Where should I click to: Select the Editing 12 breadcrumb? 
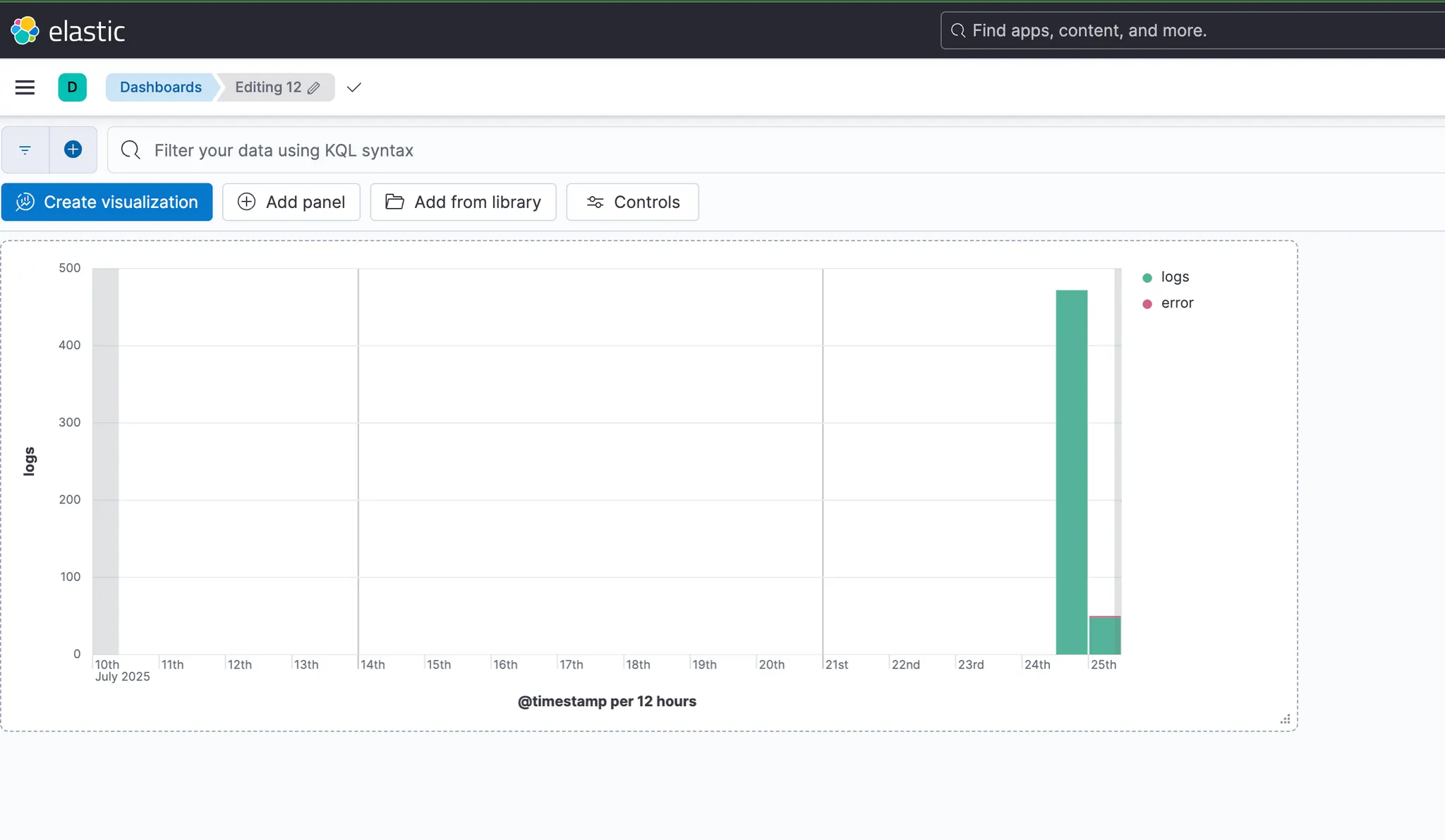coord(267,87)
